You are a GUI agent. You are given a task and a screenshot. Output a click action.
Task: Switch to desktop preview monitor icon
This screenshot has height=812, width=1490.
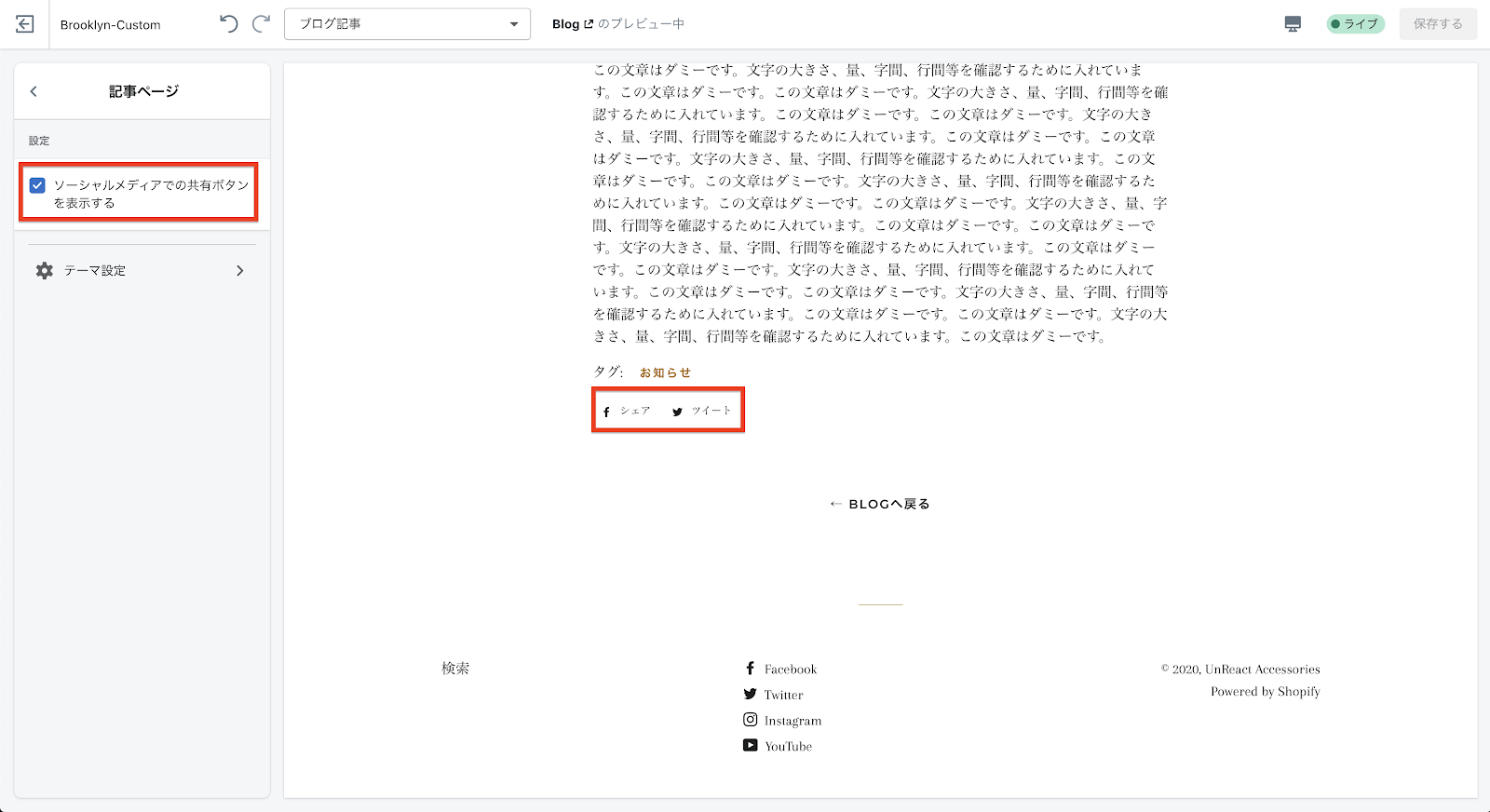pos(1293,24)
